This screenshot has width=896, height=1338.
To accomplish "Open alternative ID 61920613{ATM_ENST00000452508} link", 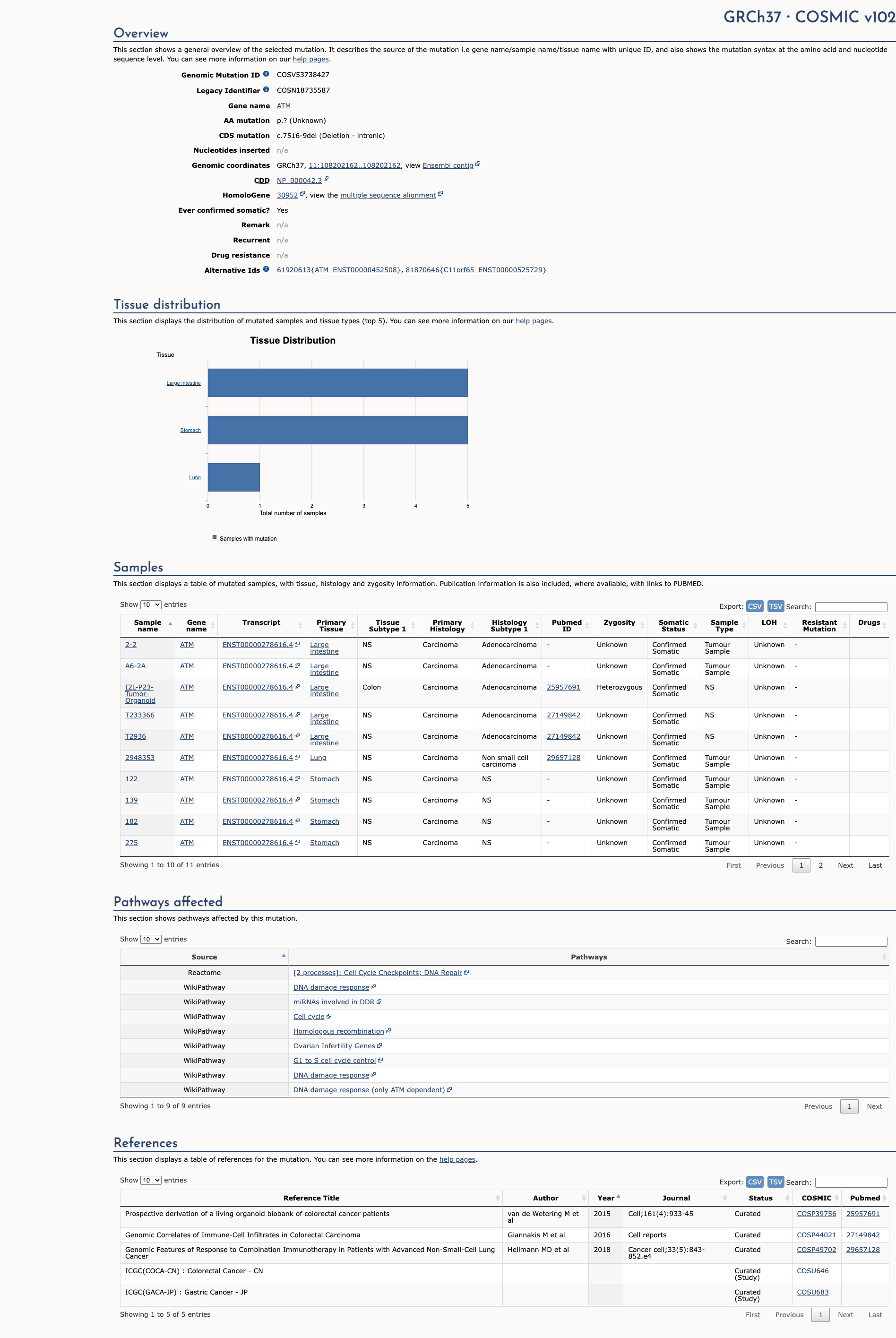I will click(339, 270).
